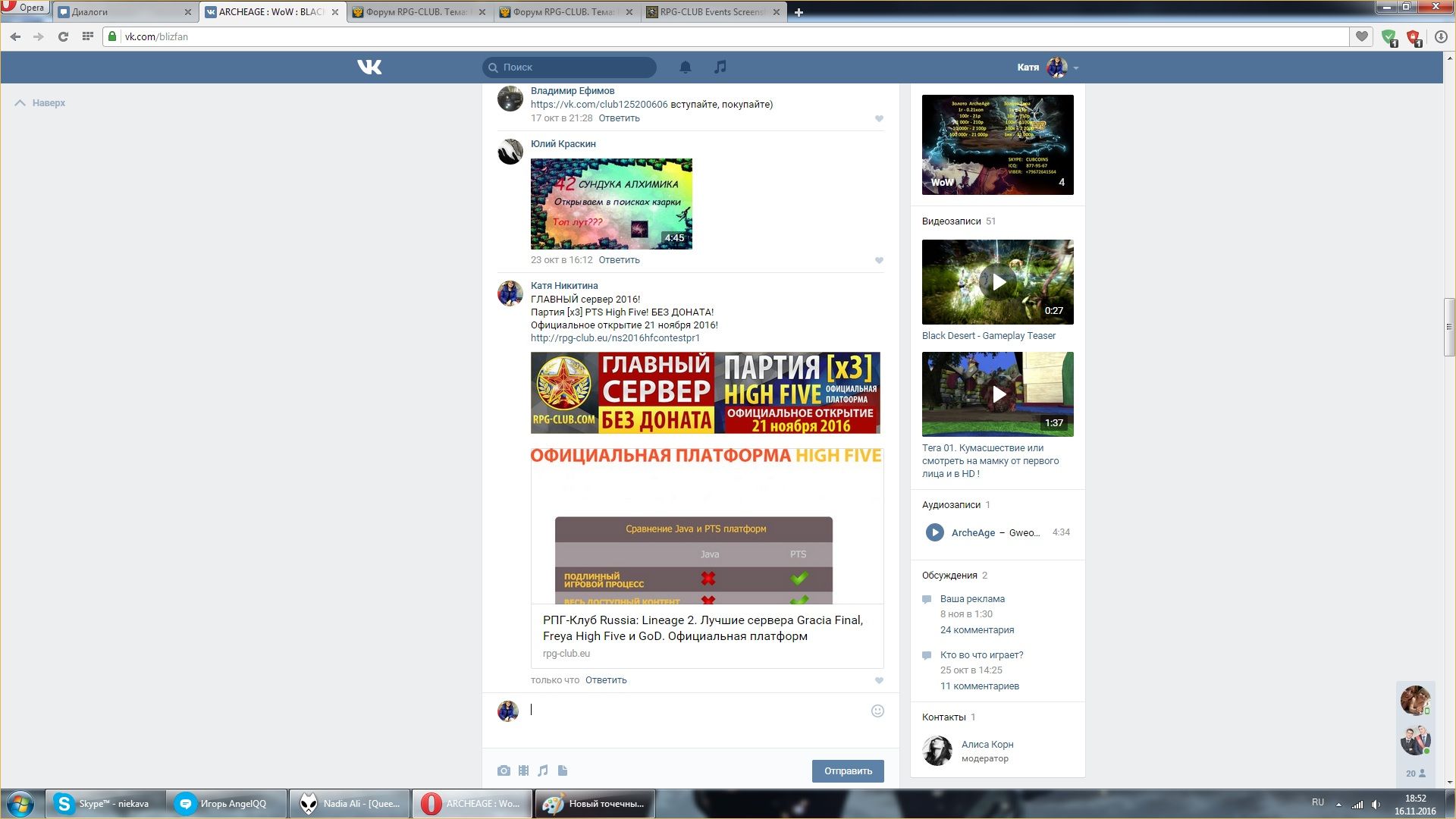
Task: Open Windows Start button
Action: click(20, 804)
